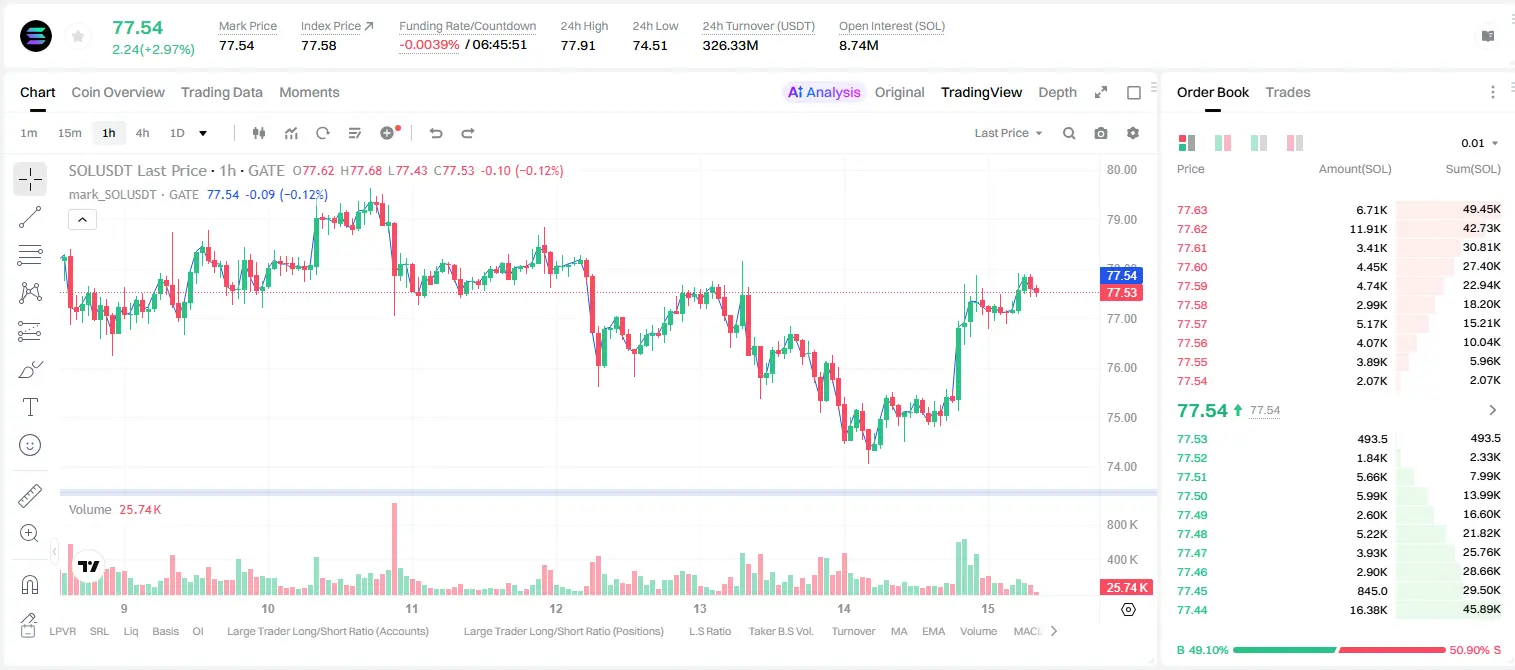This screenshot has height=670, width=1515.
Task: Add SOL to favorites star
Action: [x=78, y=36]
